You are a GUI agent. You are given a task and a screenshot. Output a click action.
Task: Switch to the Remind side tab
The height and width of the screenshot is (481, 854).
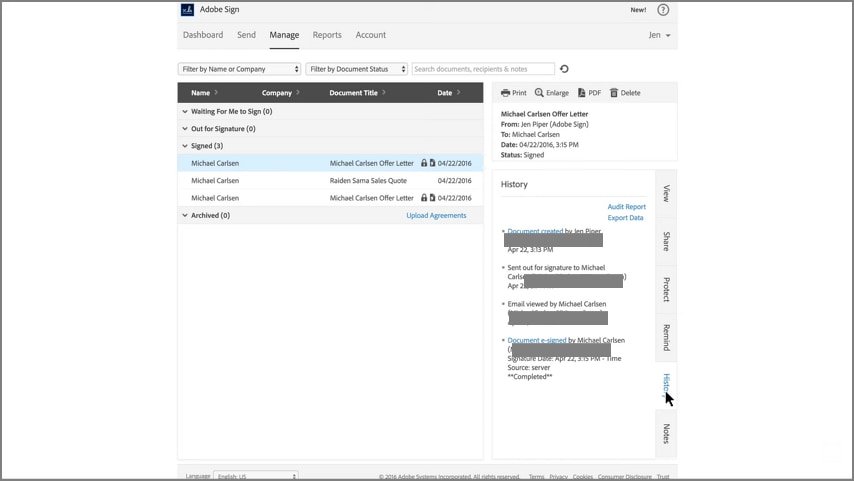click(x=666, y=337)
